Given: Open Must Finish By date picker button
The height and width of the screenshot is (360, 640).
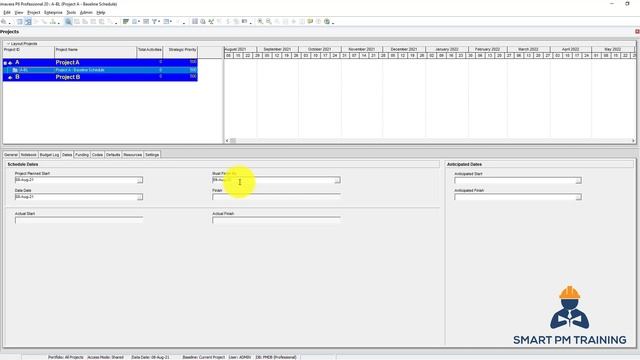Looking at the screenshot, I should (337, 180).
